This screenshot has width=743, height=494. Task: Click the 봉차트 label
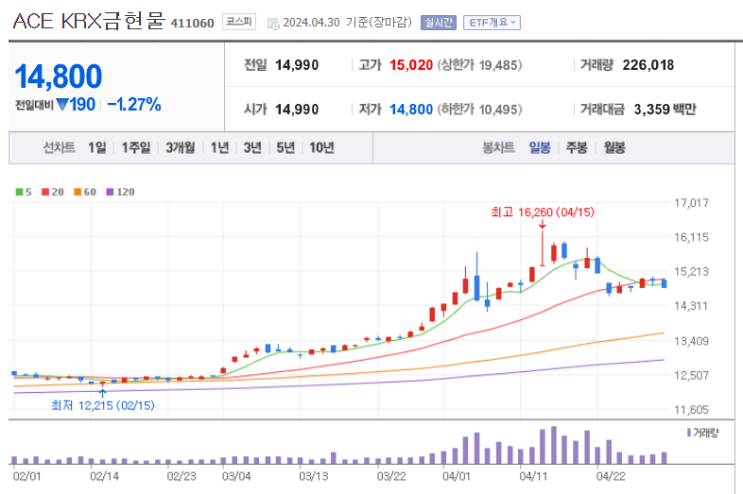(x=498, y=148)
